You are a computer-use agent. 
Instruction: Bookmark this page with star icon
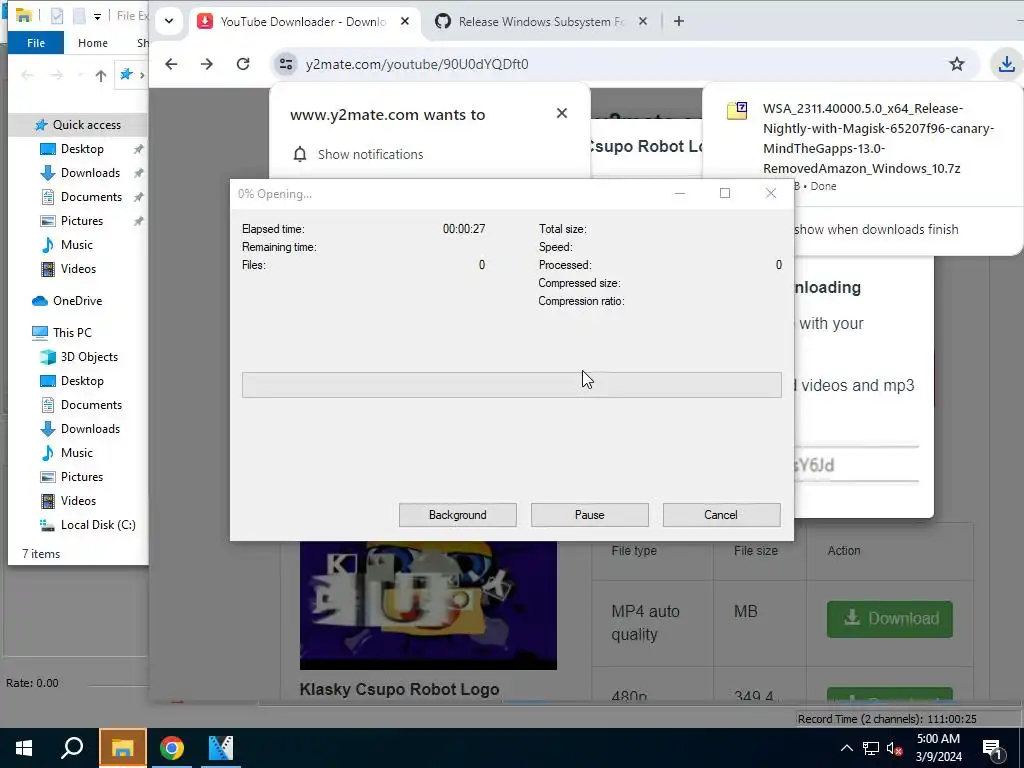click(x=957, y=64)
